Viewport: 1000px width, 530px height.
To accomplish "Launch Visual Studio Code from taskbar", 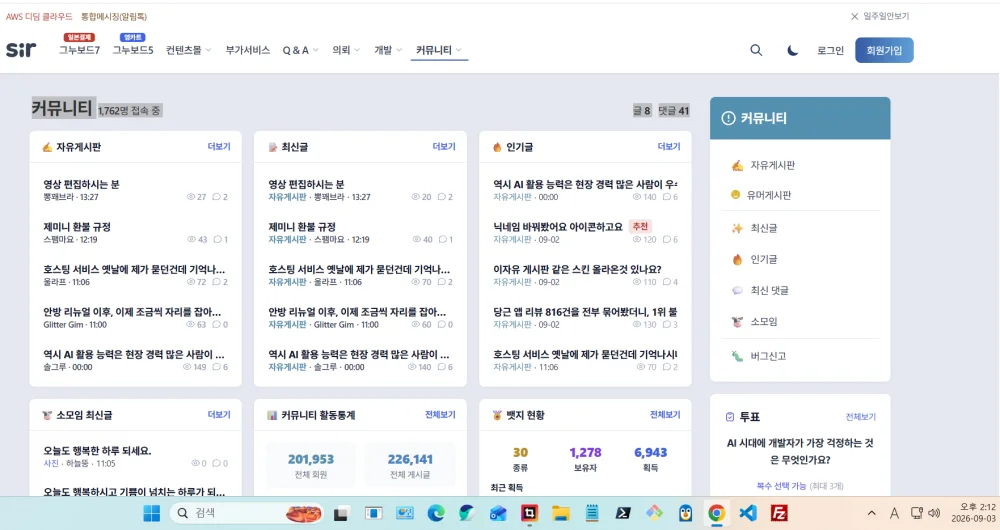I will pyautogui.click(x=747, y=513).
